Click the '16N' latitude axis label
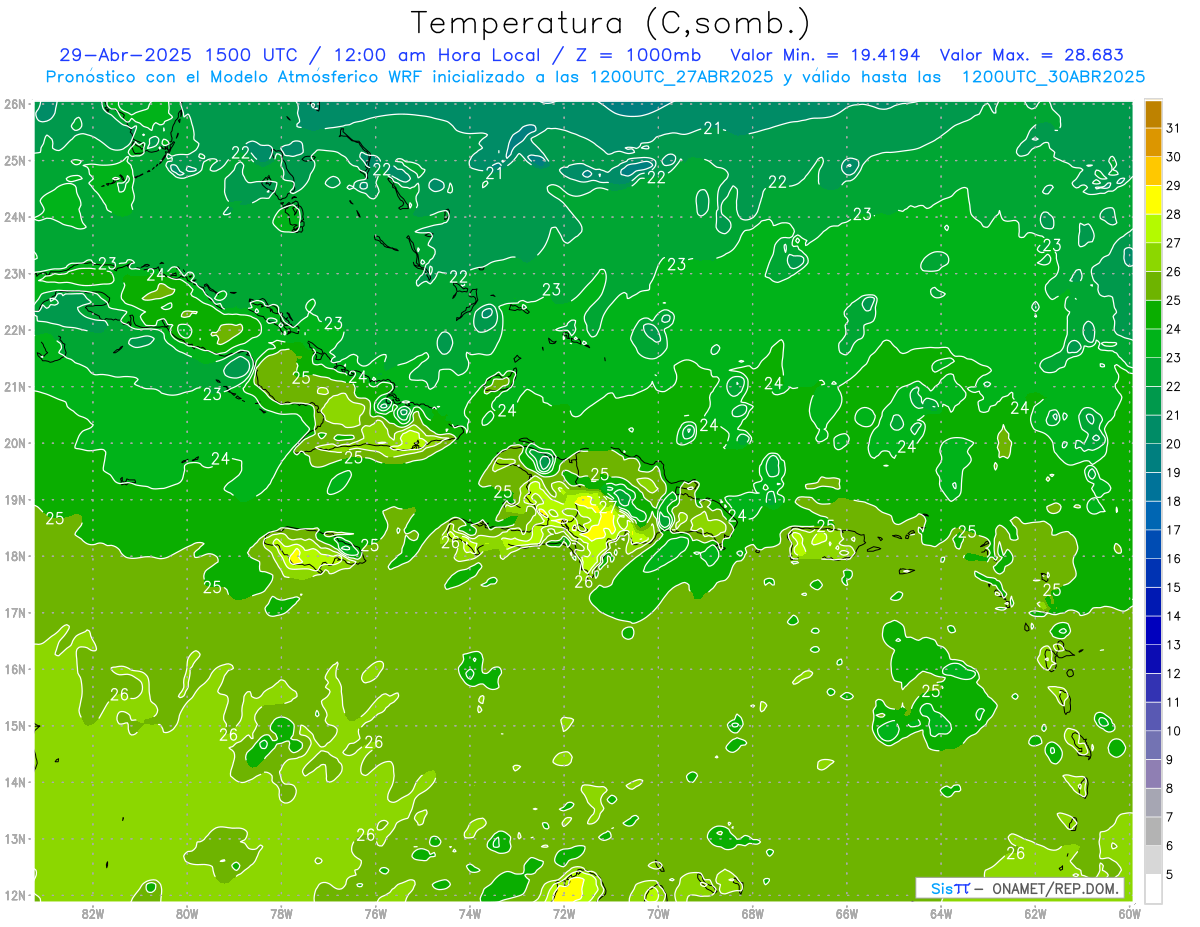1200x927 pixels. pyautogui.click(x=15, y=669)
